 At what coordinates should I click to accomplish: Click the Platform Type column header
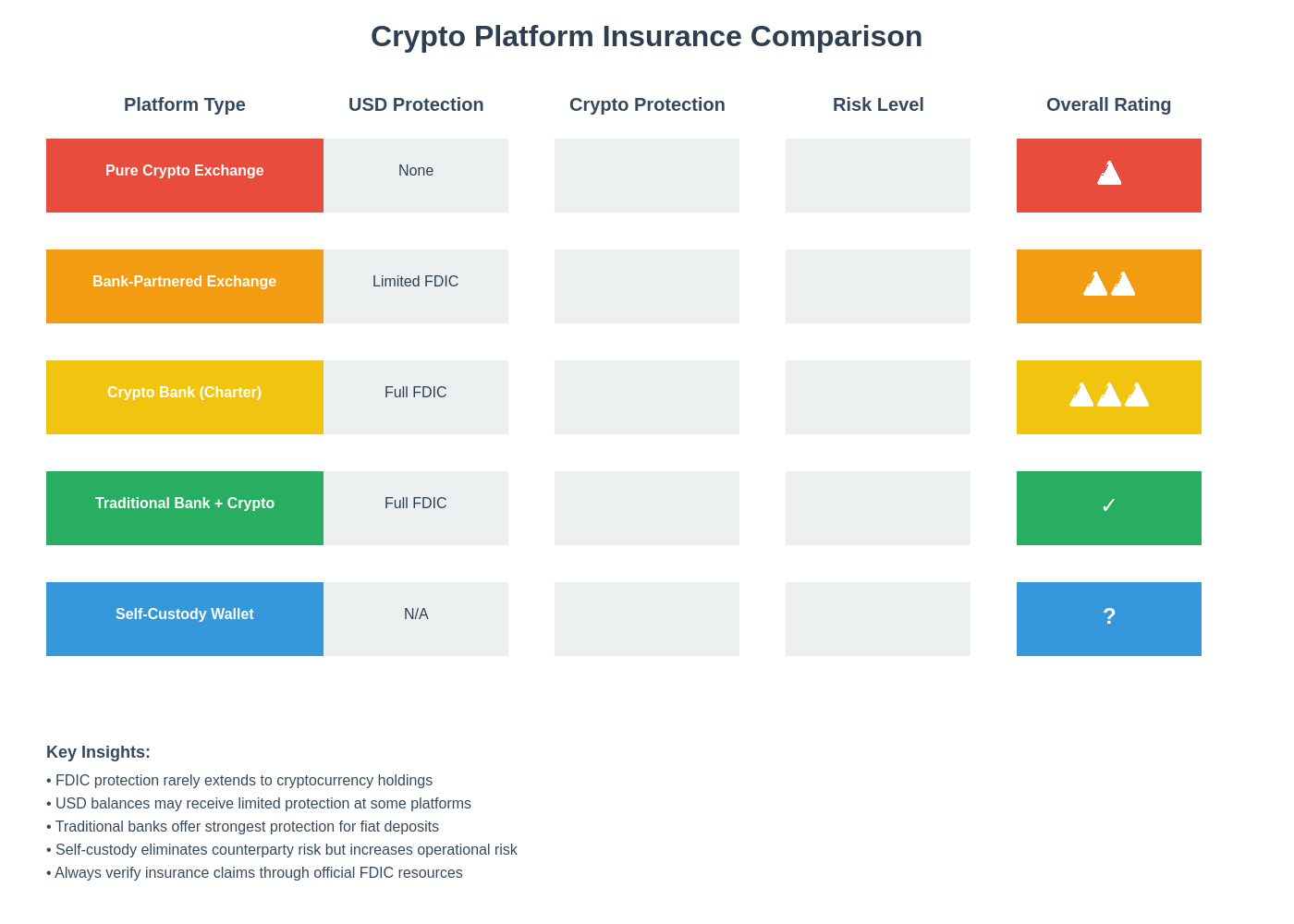185,104
